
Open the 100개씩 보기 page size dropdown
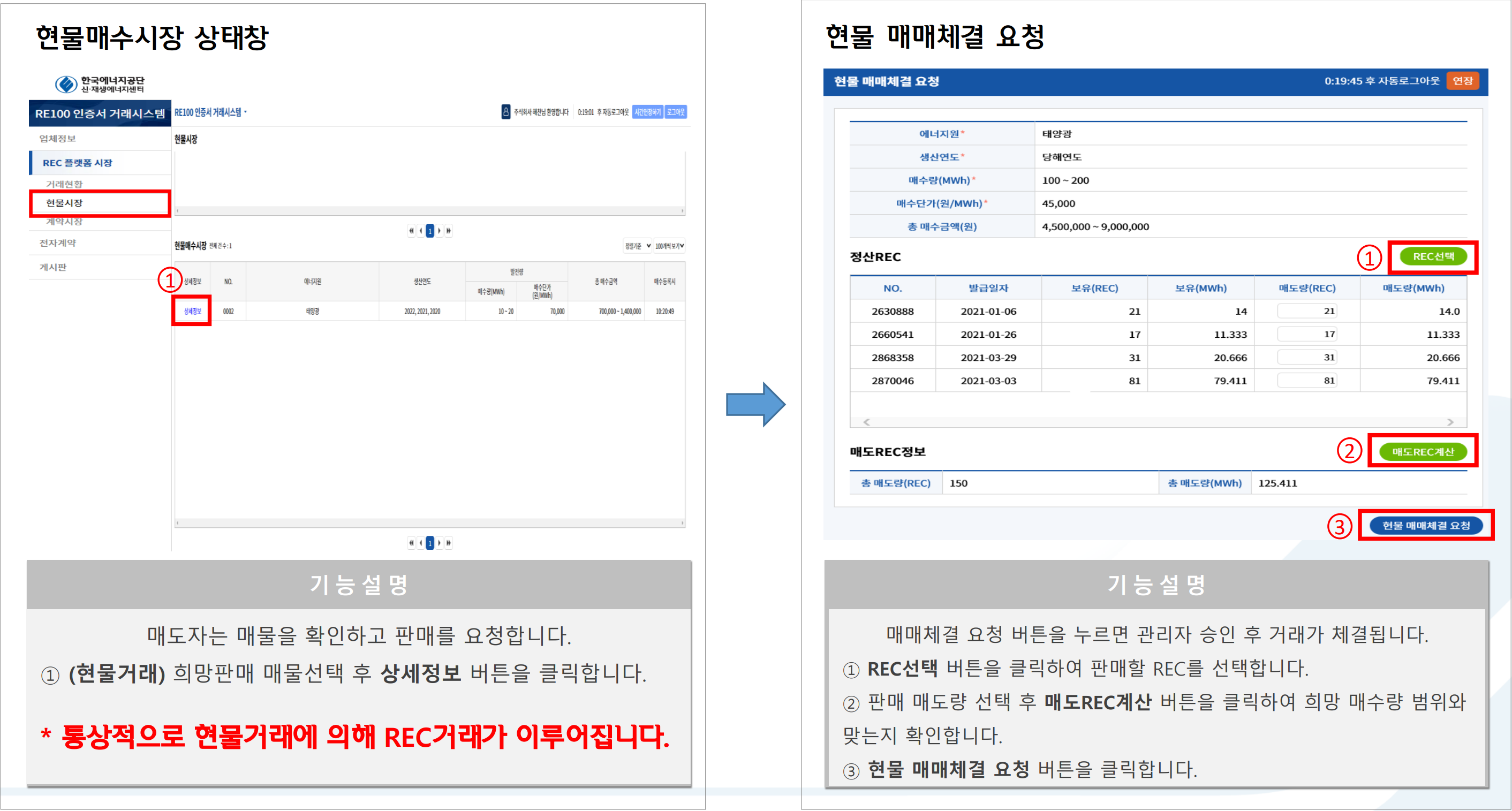(x=670, y=246)
